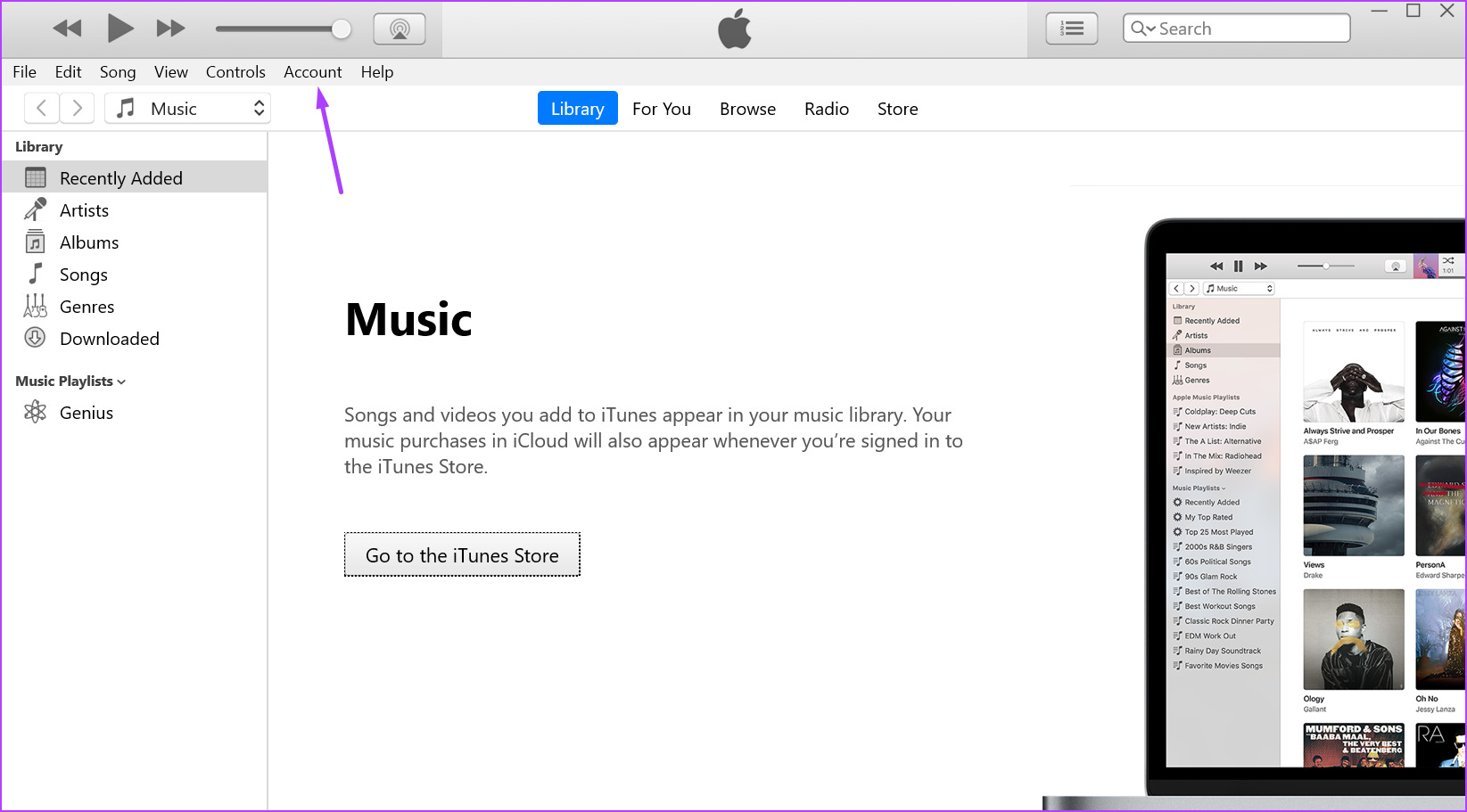1467x812 pixels.
Task: Navigate forward with the right chevron
Action: point(78,109)
